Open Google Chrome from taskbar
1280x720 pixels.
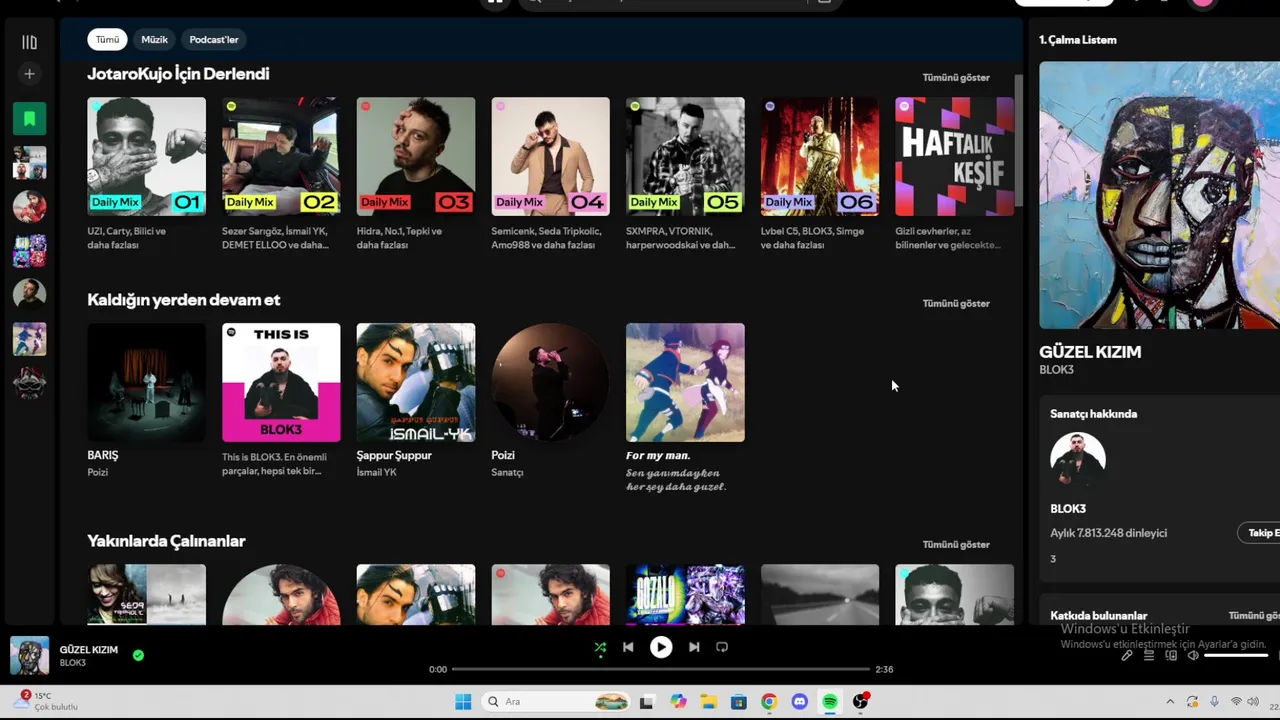tap(769, 702)
